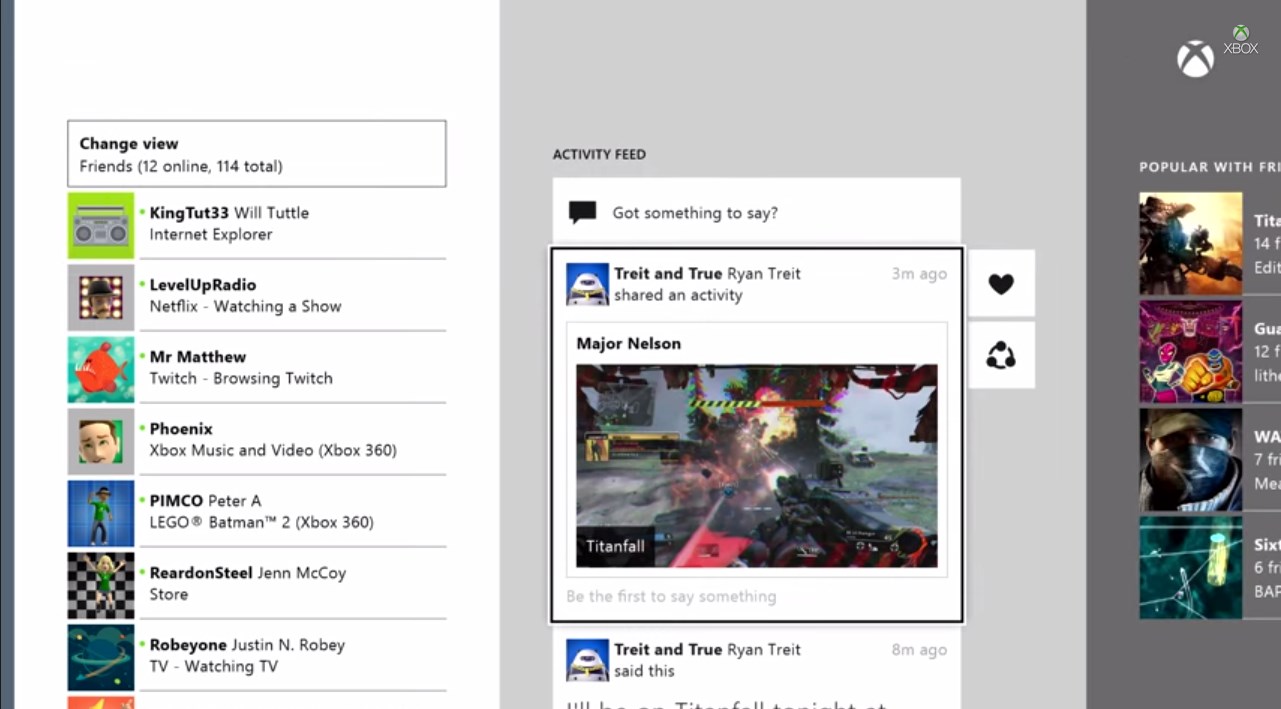Viewport: 1281px width, 709px height.
Task: Select Mr Matthew's red fish avatar
Action: point(101,369)
